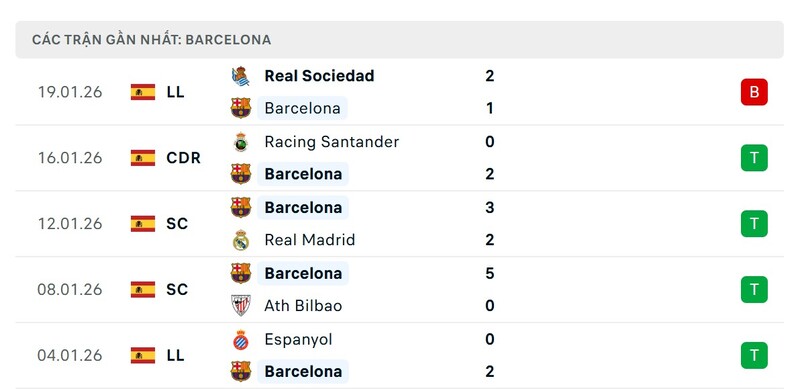
Task: Click the Ath Bilbao club crest
Action: point(240,306)
